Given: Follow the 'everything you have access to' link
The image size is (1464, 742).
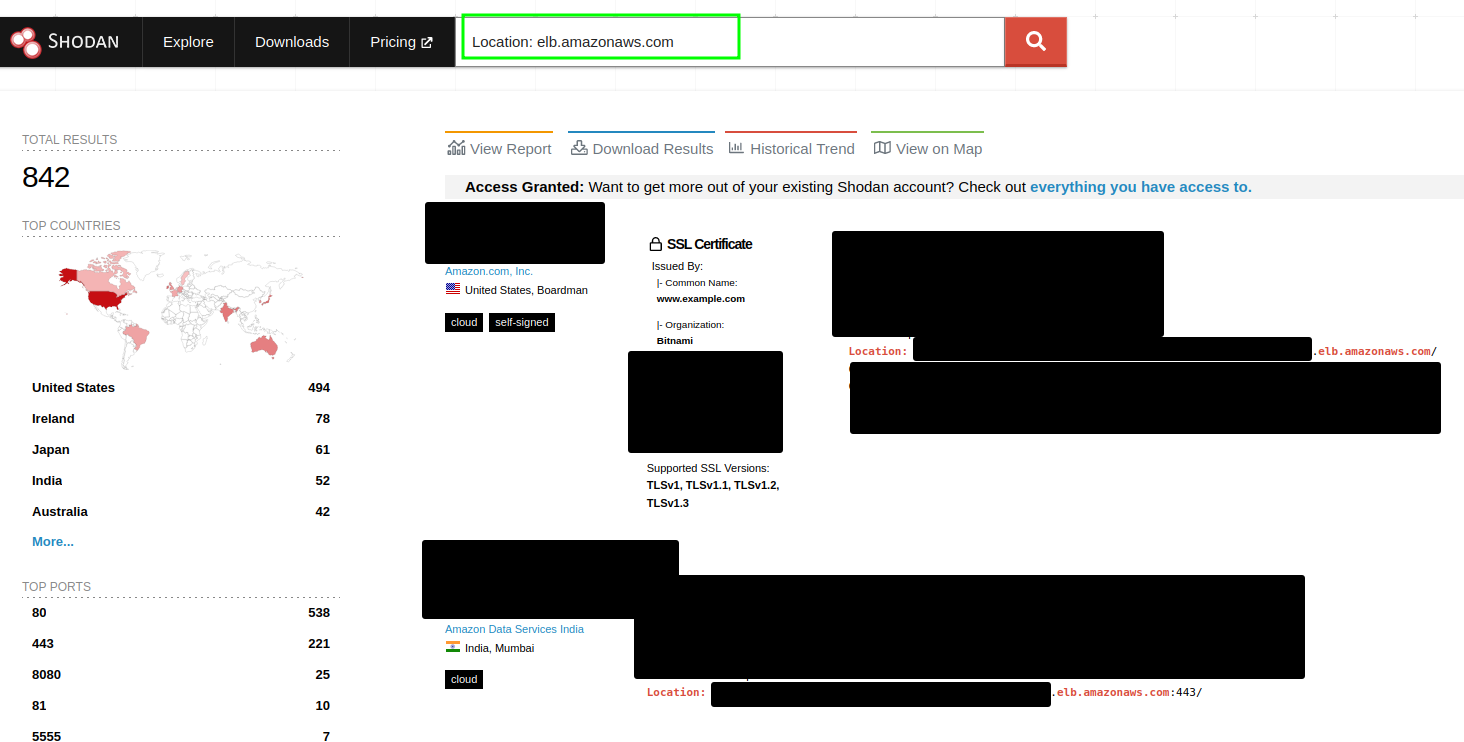Looking at the screenshot, I should pos(1140,186).
